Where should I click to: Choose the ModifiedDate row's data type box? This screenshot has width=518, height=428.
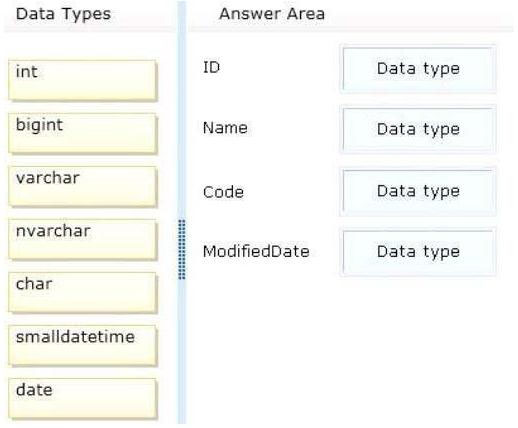click(418, 252)
